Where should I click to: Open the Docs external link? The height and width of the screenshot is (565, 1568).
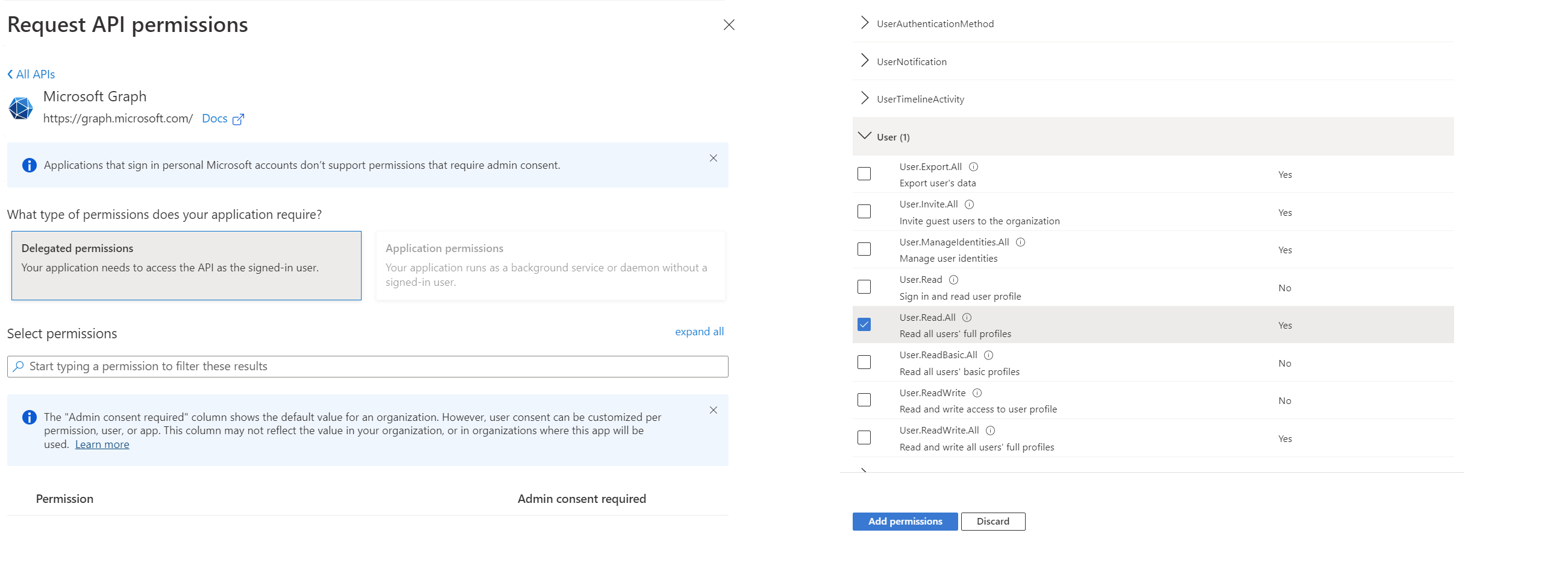coord(215,119)
